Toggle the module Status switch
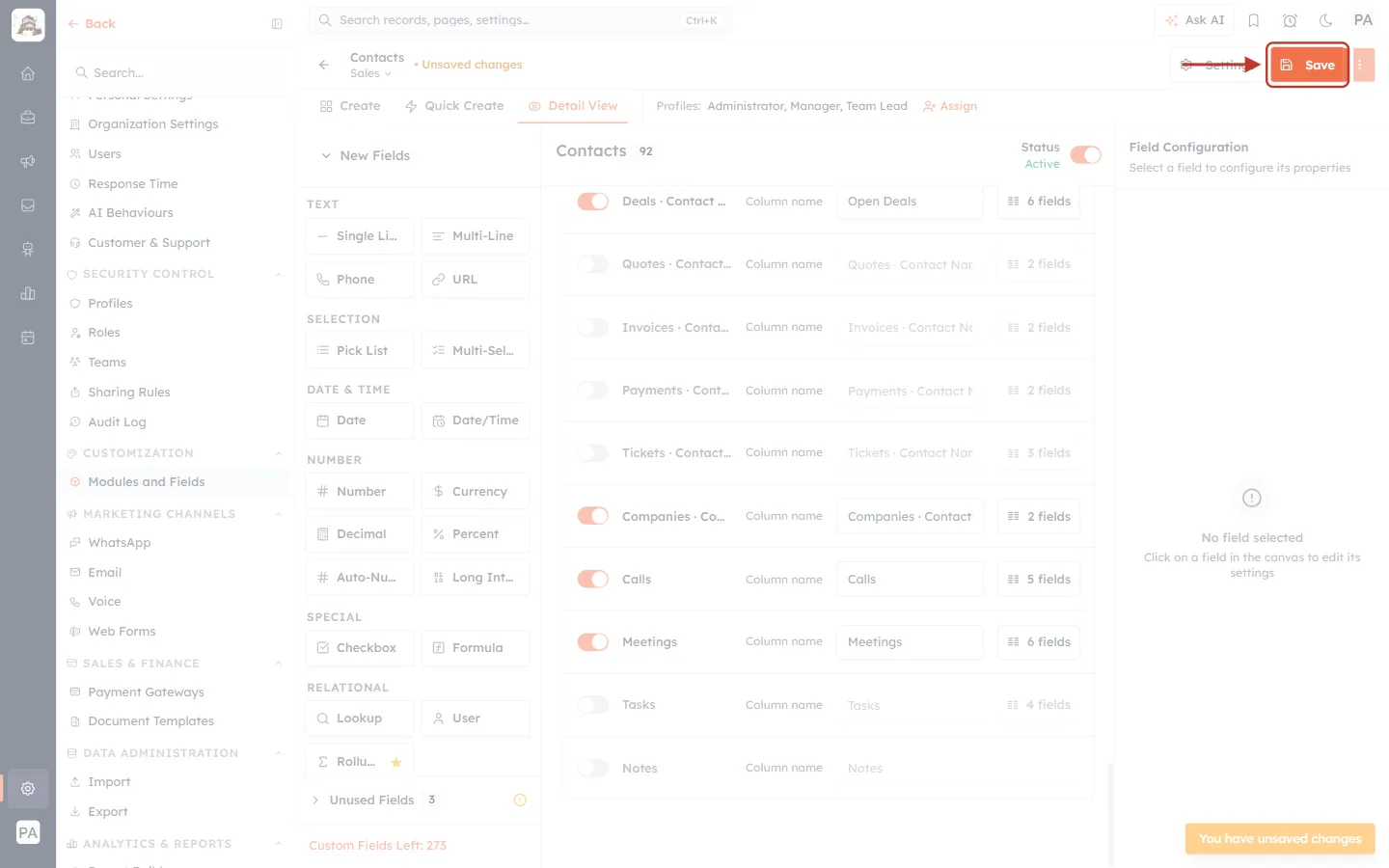This screenshot has width=1389, height=868. (x=1085, y=155)
